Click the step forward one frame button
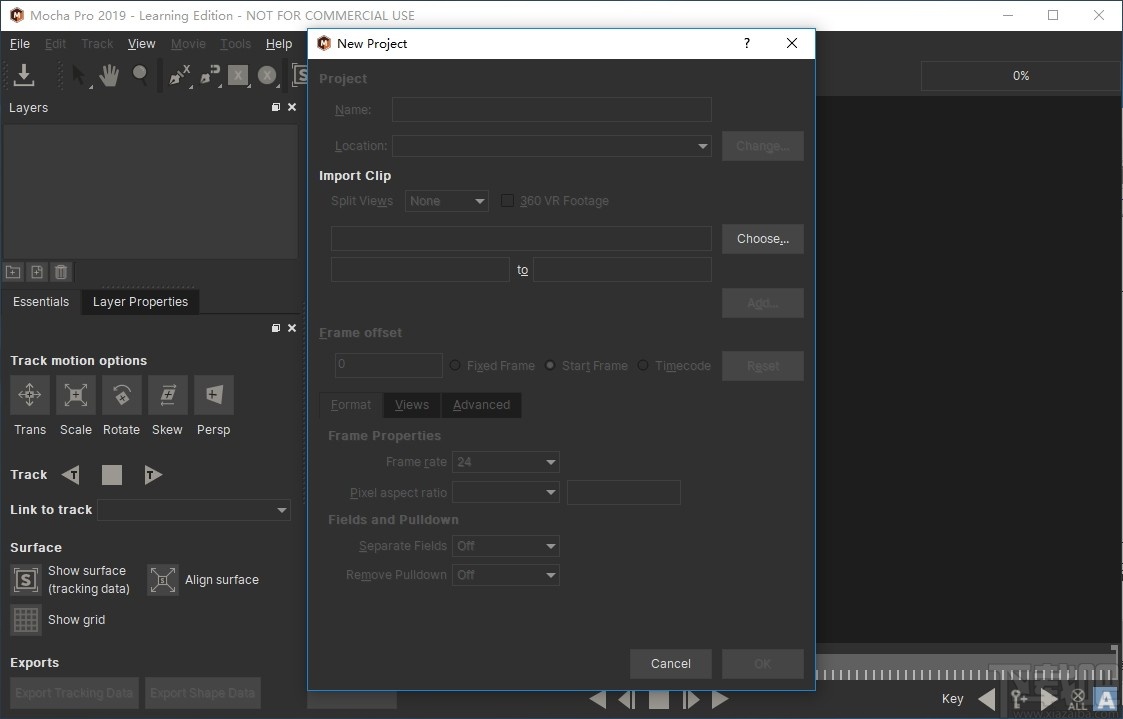The image size is (1123, 719). coord(690,699)
